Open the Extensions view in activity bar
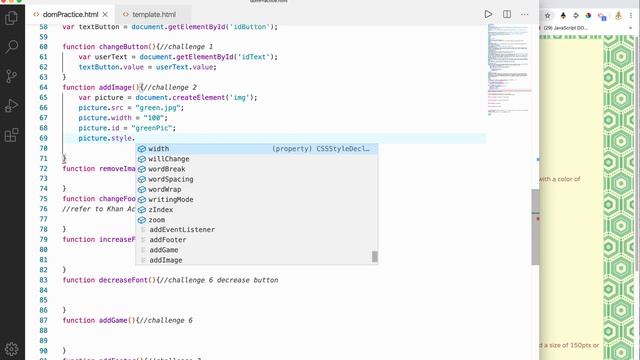640x360 pixels. [11, 135]
